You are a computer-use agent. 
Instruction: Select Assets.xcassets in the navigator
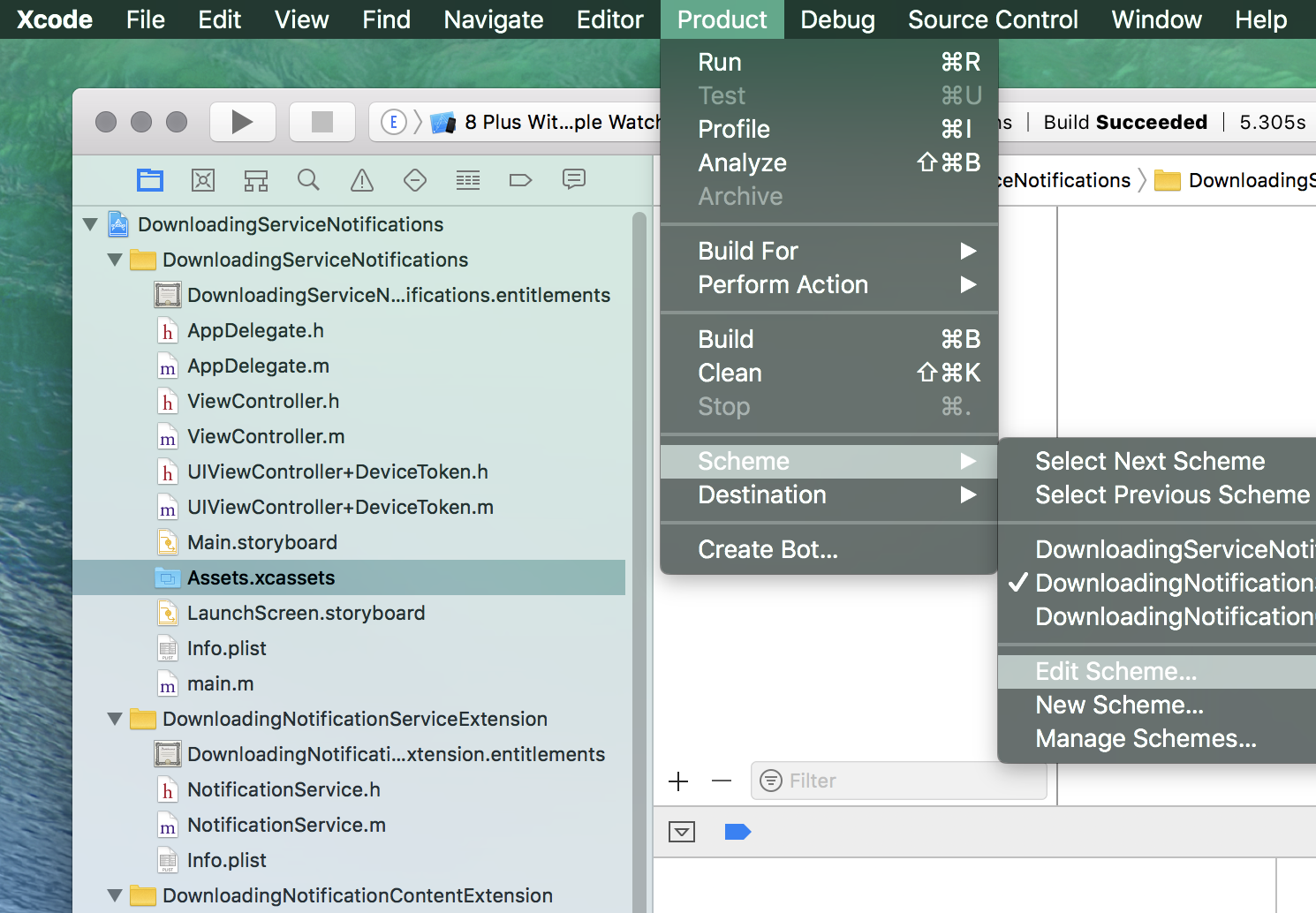tap(349, 577)
